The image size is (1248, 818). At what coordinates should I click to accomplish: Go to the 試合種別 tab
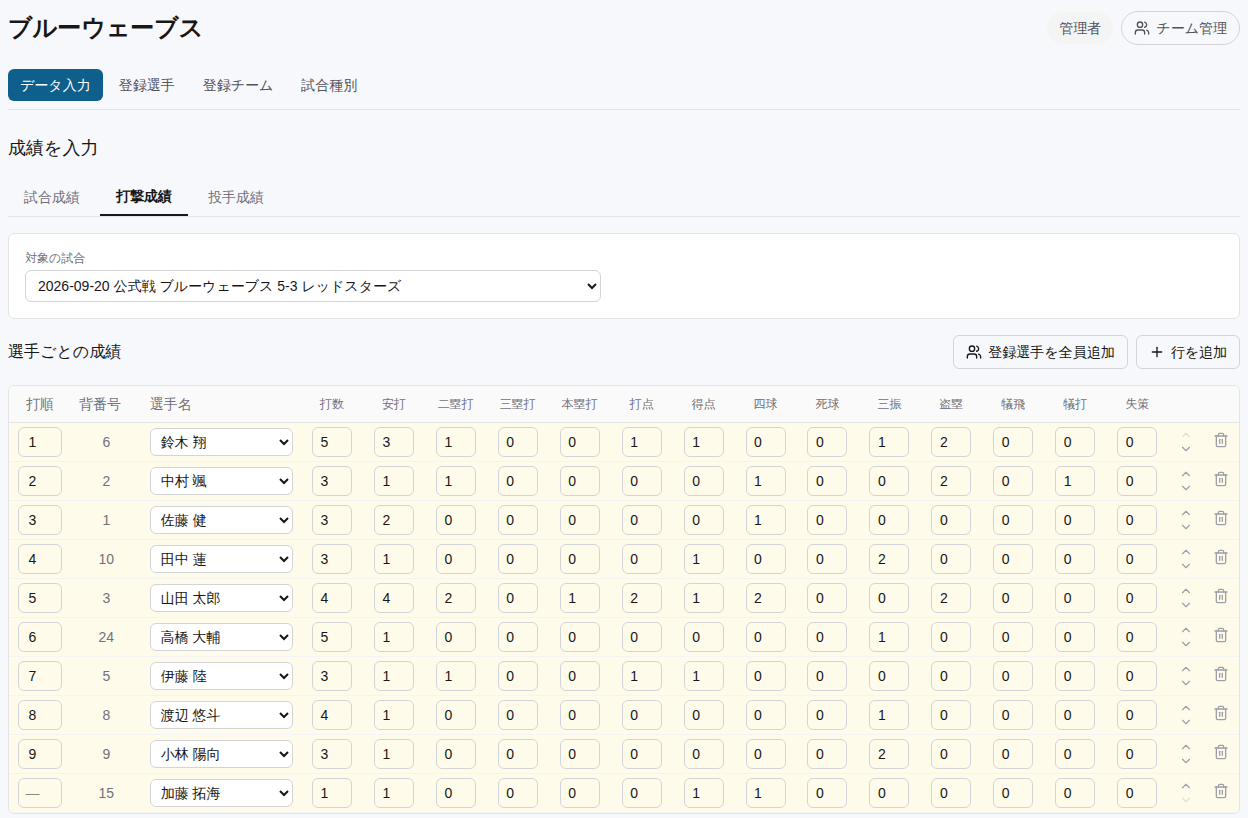pos(329,85)
